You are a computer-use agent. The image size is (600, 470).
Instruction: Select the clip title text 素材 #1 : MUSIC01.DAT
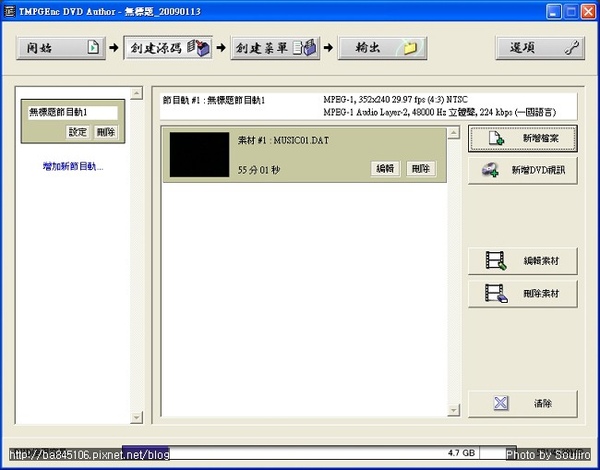(x=283, y=140)
